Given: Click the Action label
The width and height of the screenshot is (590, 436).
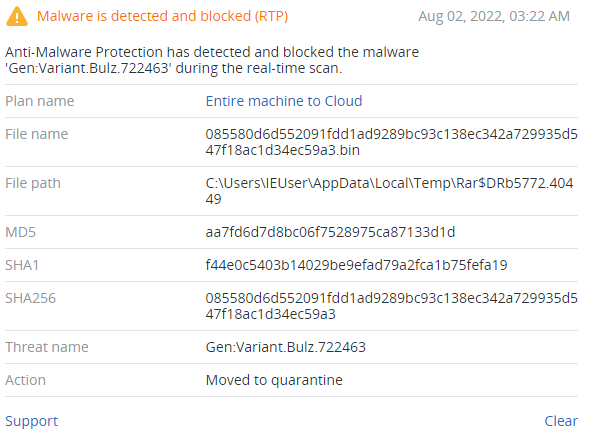Looking at the screenshot, I should [x=26, y=380].
